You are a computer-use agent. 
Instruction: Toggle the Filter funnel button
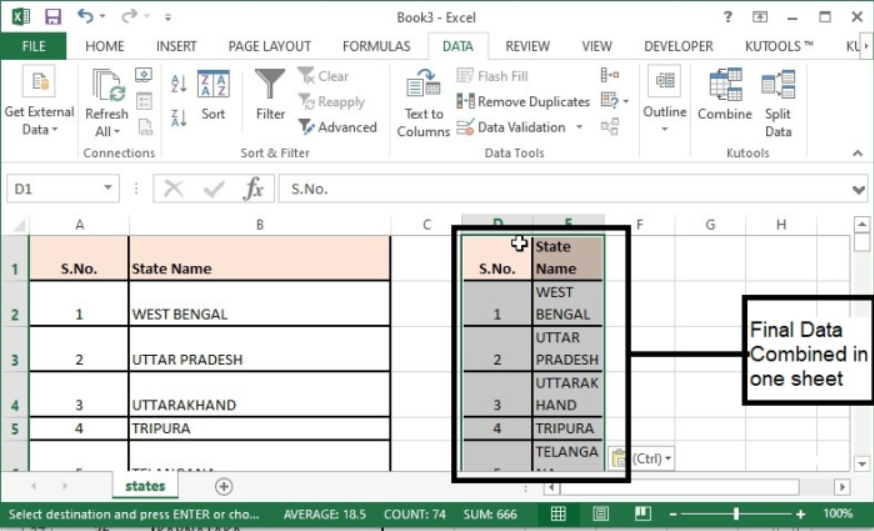click(270, 96)
